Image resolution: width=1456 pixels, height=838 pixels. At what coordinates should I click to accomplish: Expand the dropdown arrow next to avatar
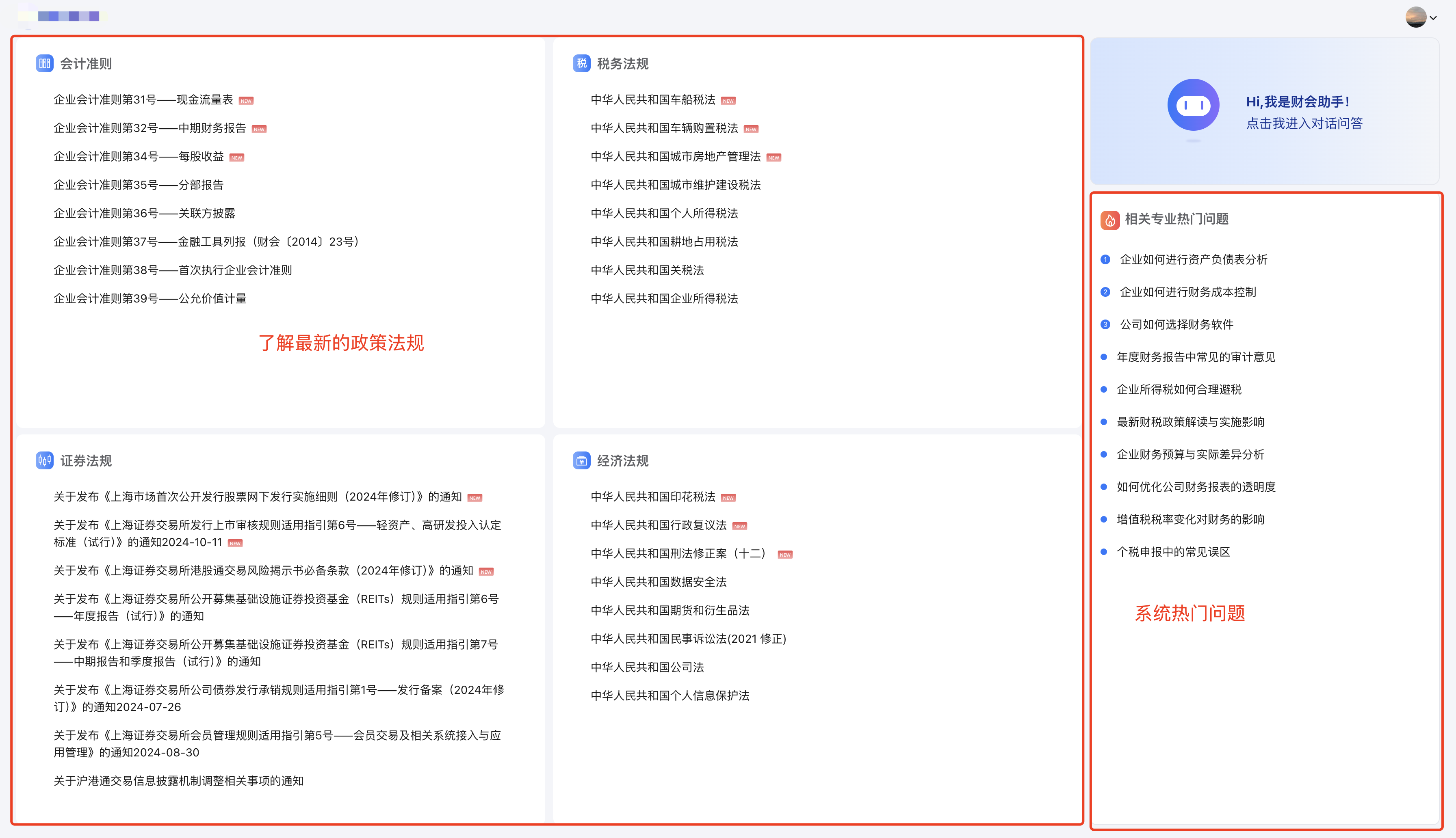[x=1434, y=18]
